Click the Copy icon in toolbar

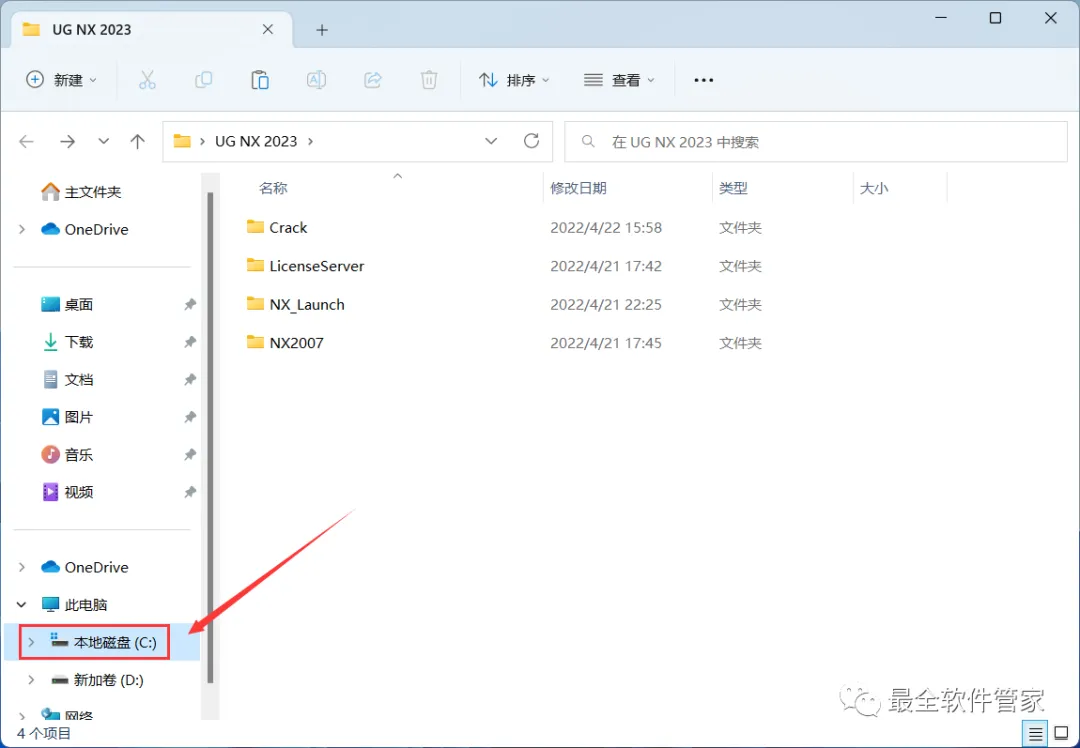[x=203, y=80]
